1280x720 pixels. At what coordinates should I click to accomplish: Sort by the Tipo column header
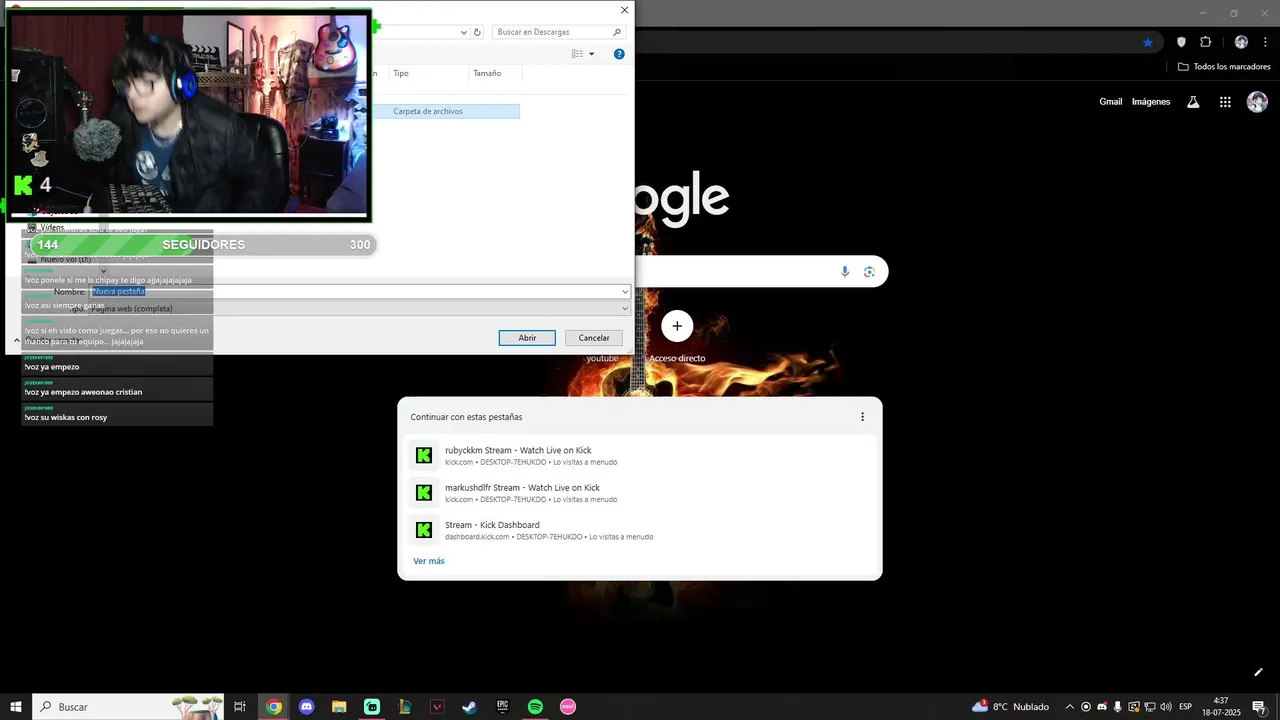[x=401, y=73]
